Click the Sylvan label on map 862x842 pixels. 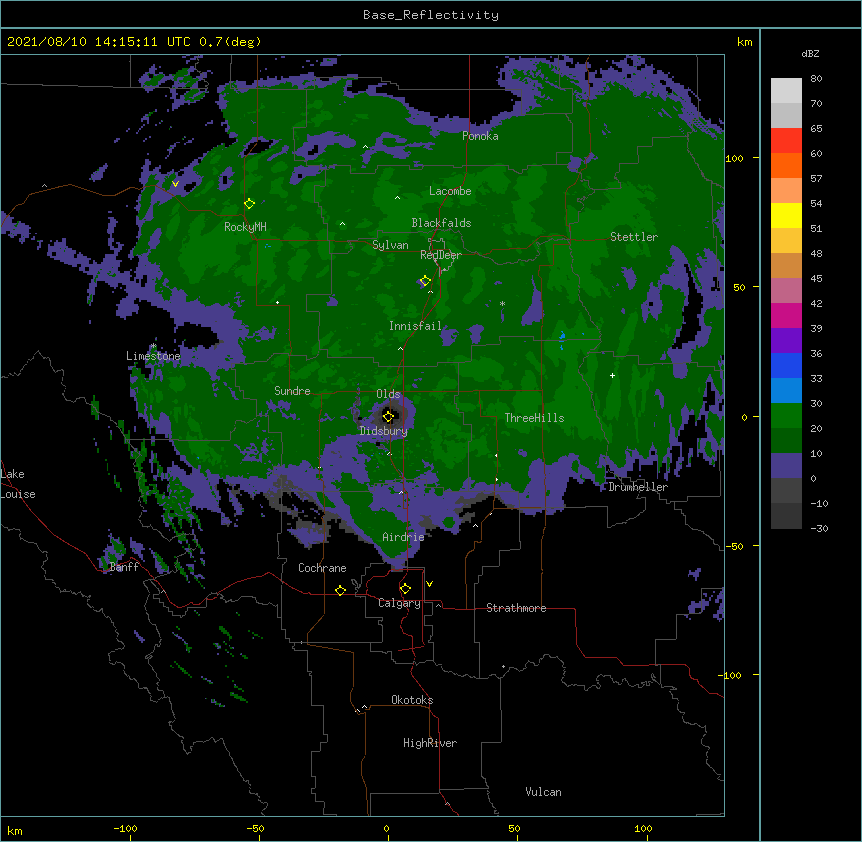click(390, 245)
